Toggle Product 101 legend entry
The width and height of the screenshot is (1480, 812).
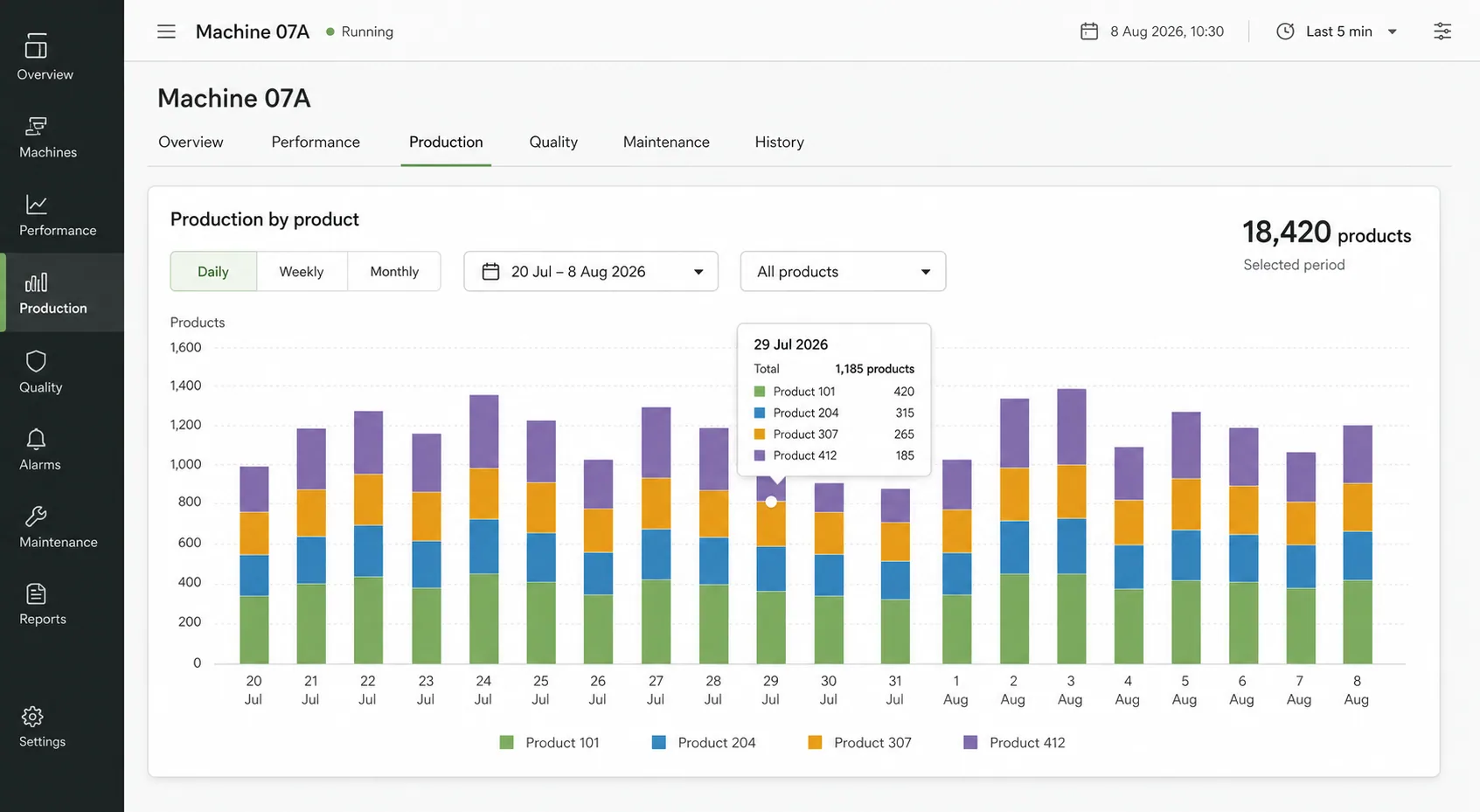[549, 743]
